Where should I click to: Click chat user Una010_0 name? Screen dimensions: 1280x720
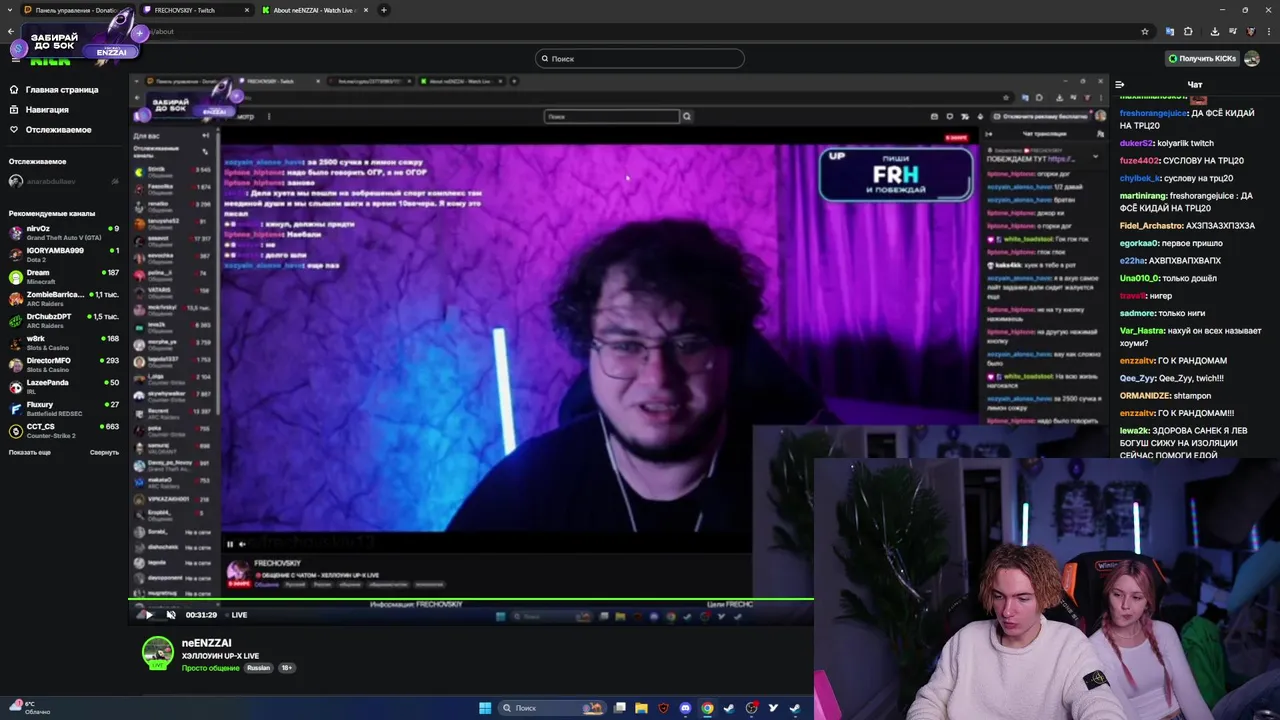[x=1139, y=278]
